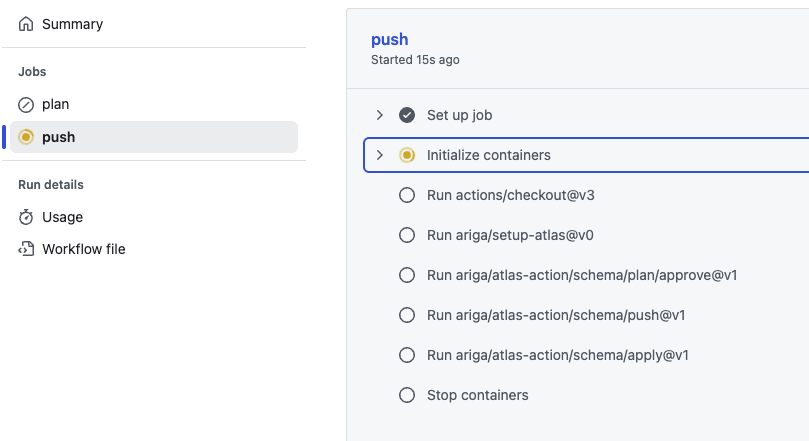Click the Summary home icon
This screenshot has width=809, height=441.
26,24
